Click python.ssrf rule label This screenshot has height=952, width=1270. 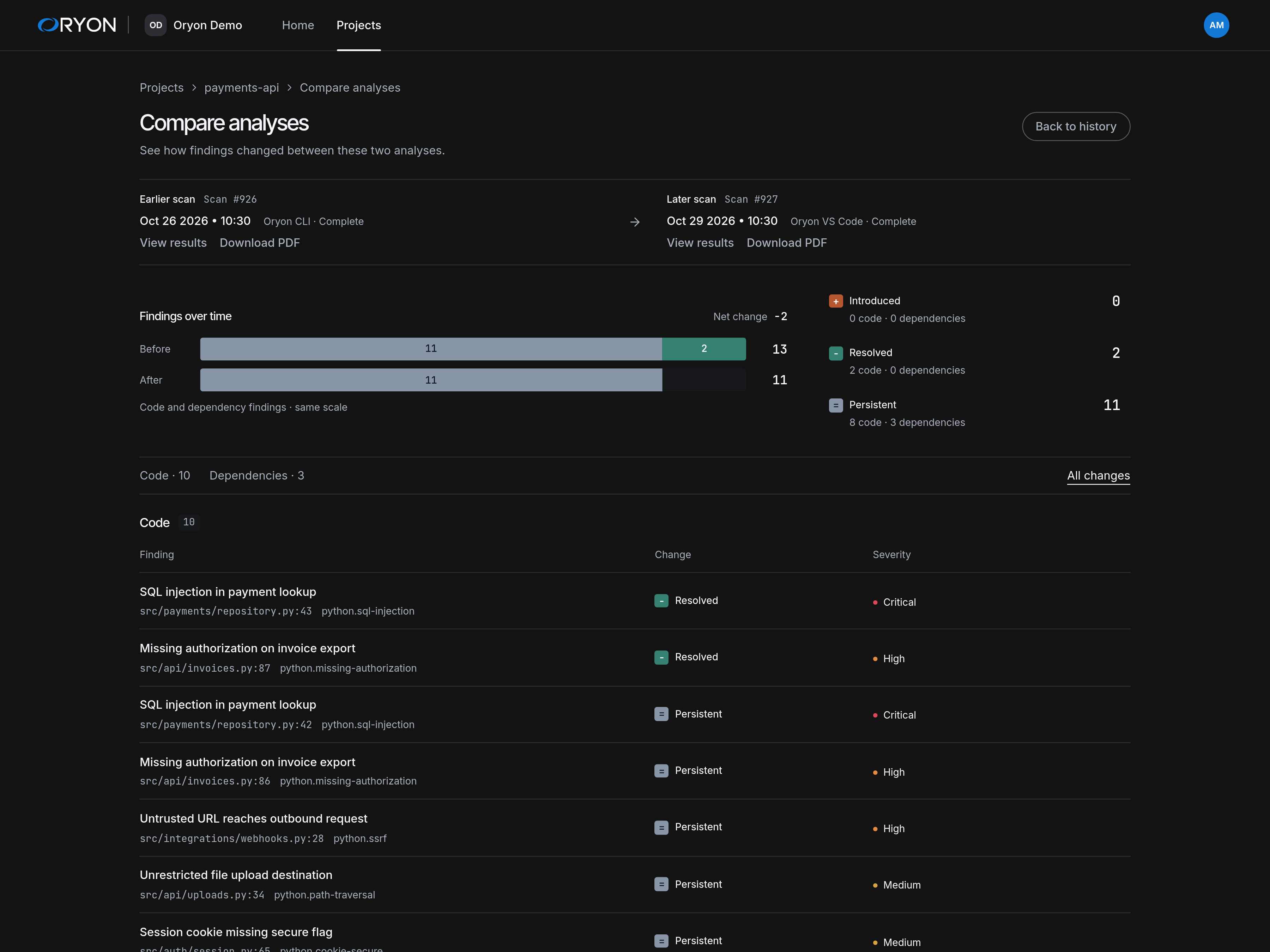coord(360,839)
